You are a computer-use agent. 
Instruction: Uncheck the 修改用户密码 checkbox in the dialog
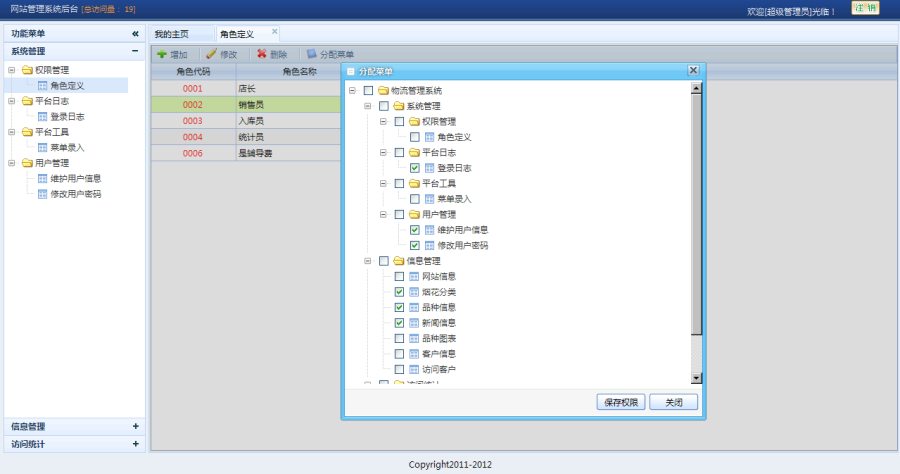click(x=415, y=246)
